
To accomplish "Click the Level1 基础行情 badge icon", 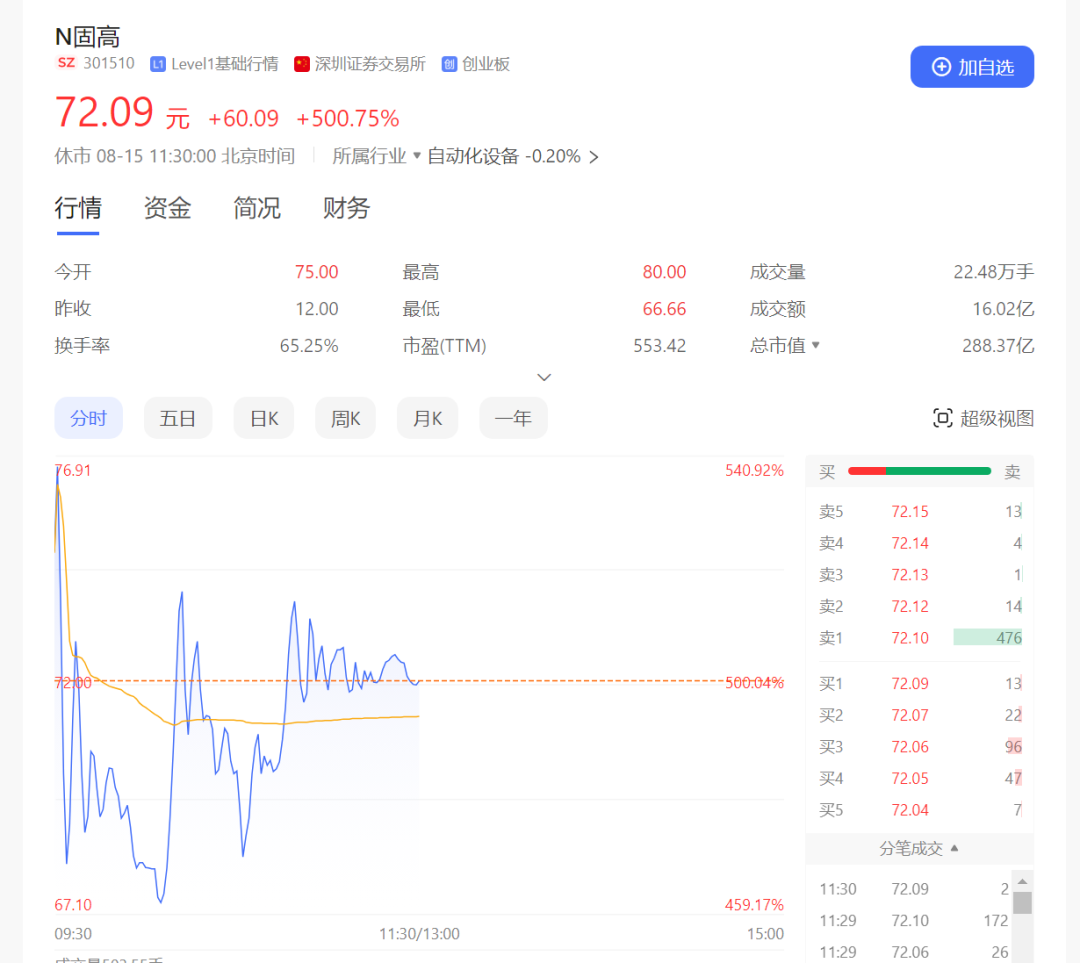I will click(158, 64).
